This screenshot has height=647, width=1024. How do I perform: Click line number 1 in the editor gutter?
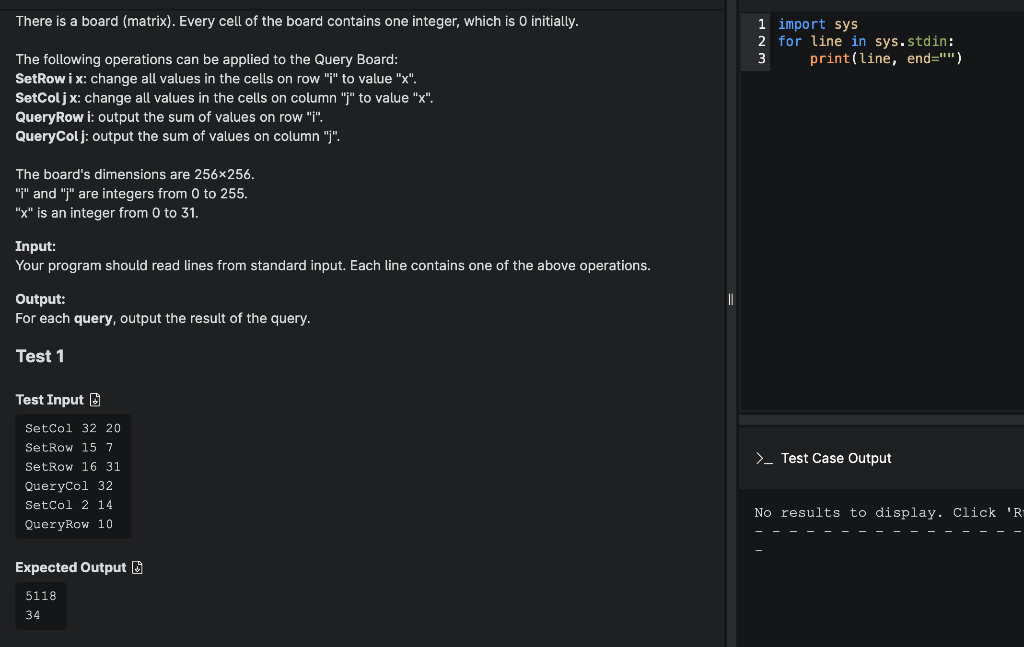761,23
